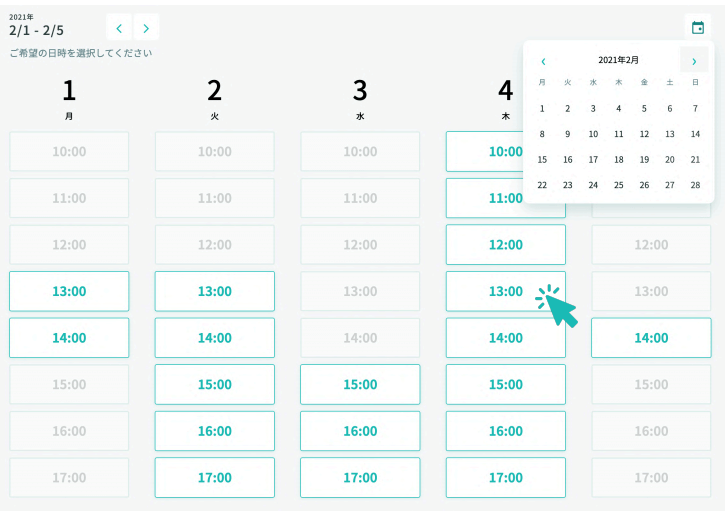This screenshot has height=511, width=725.
Task: Choose Thursday 13:00 time slot
Action: [x=505, y=291]
